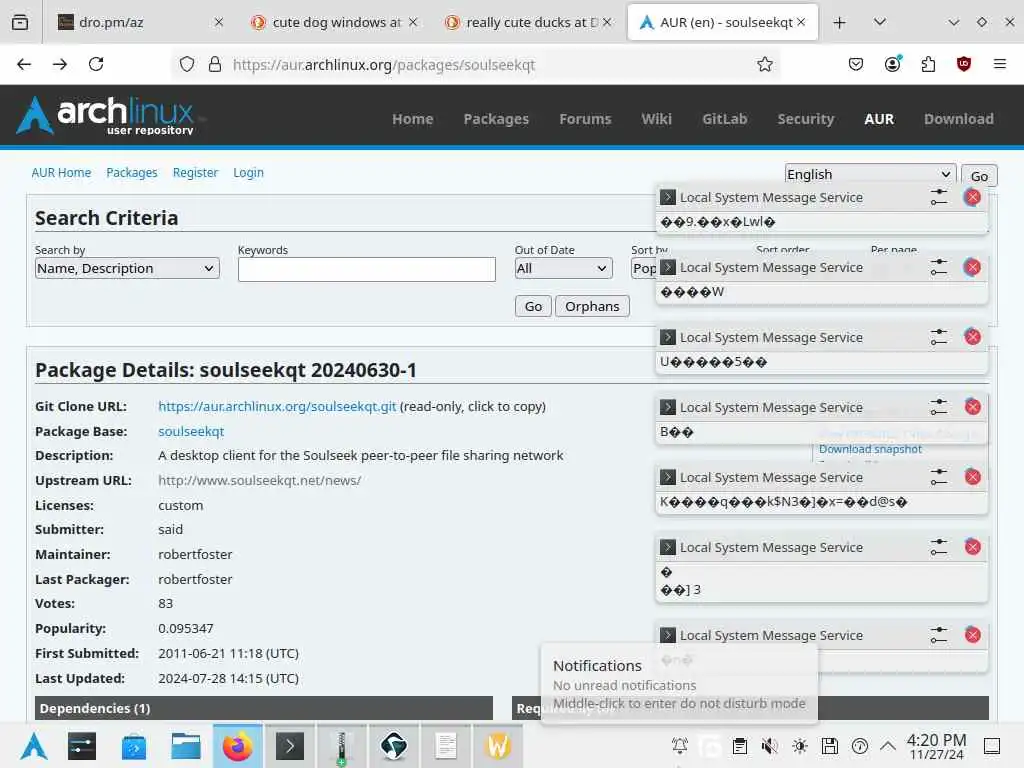The image size is (1024, 768).
Task: Go forward in browser history
Action: point(60,64)
